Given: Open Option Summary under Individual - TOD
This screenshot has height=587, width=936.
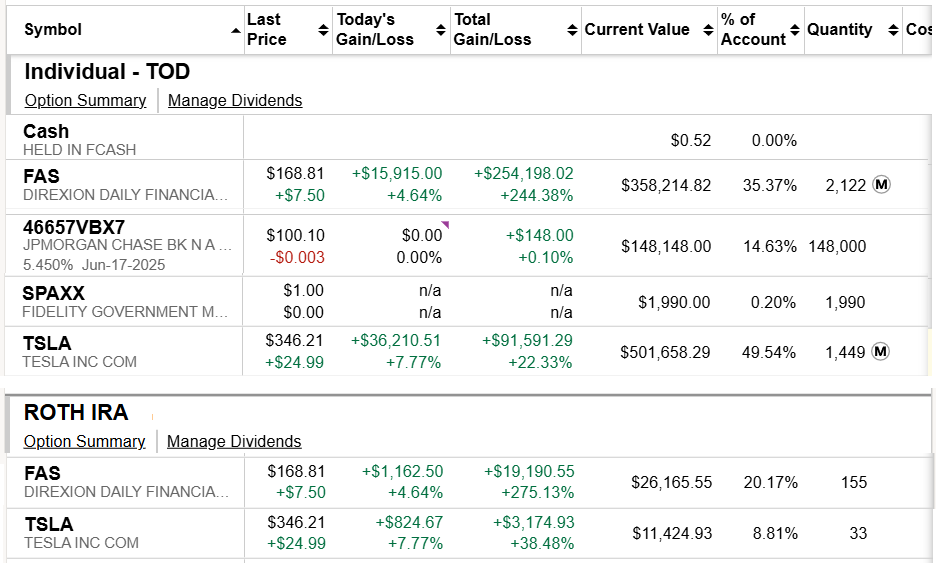Looking at the screenshot, I should (85, 100).
